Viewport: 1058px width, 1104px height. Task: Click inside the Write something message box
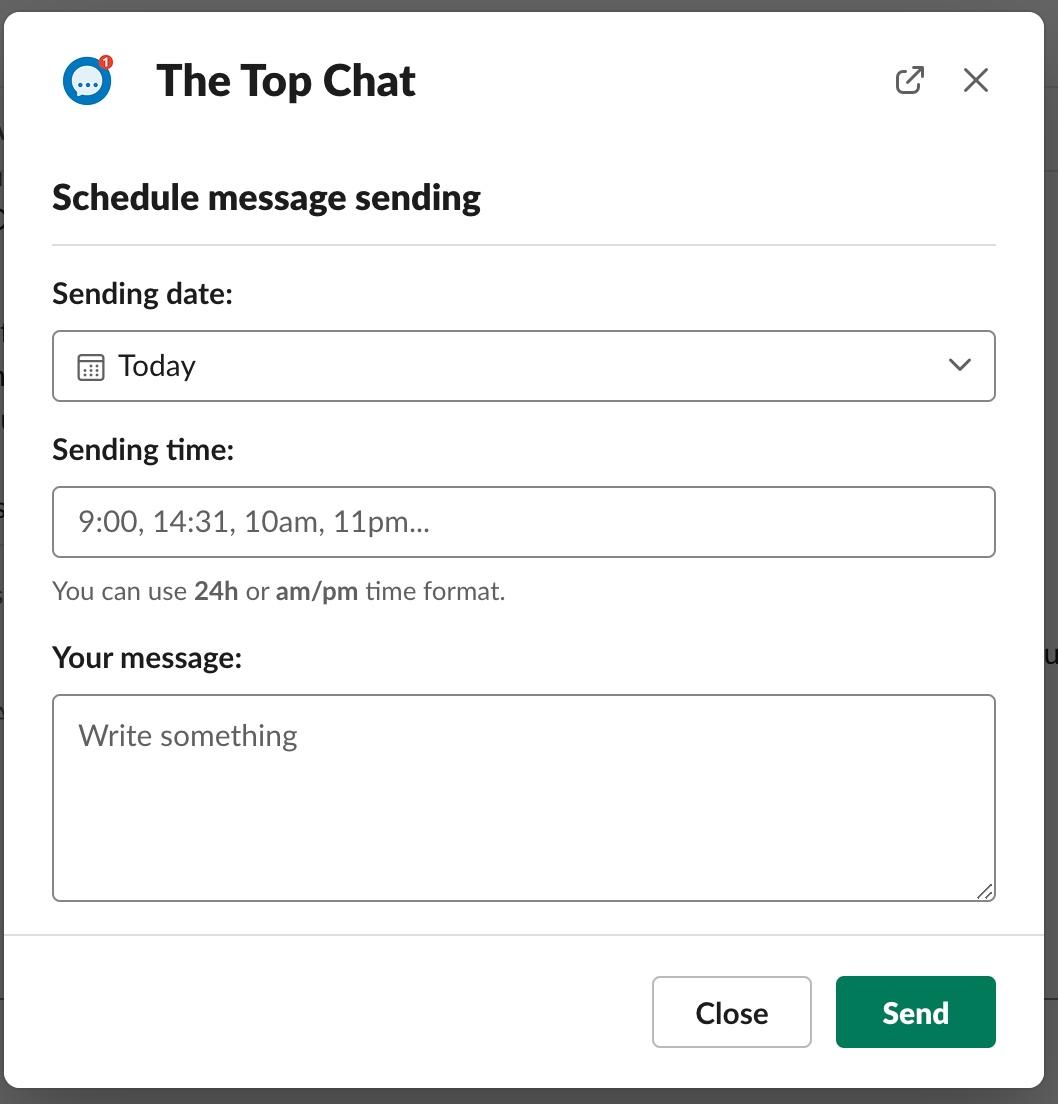pos(524,798)
